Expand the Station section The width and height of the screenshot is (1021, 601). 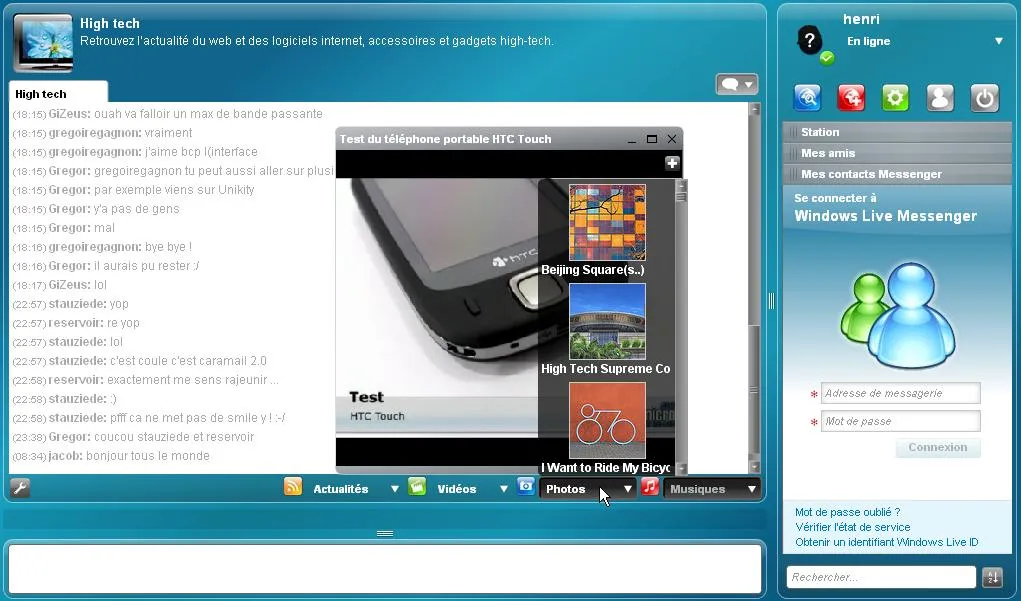pos(897,132)
